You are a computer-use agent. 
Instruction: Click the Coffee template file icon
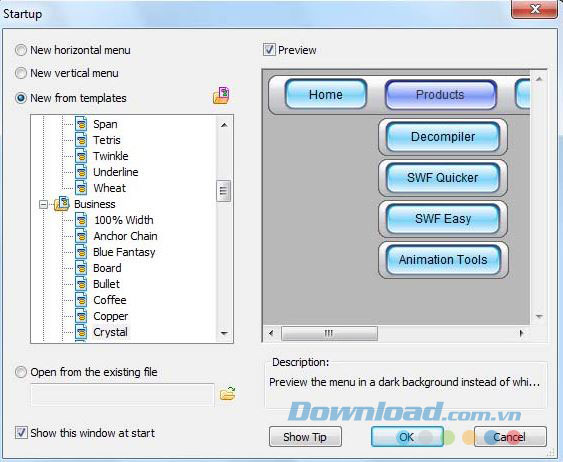(x=81, y=300)
